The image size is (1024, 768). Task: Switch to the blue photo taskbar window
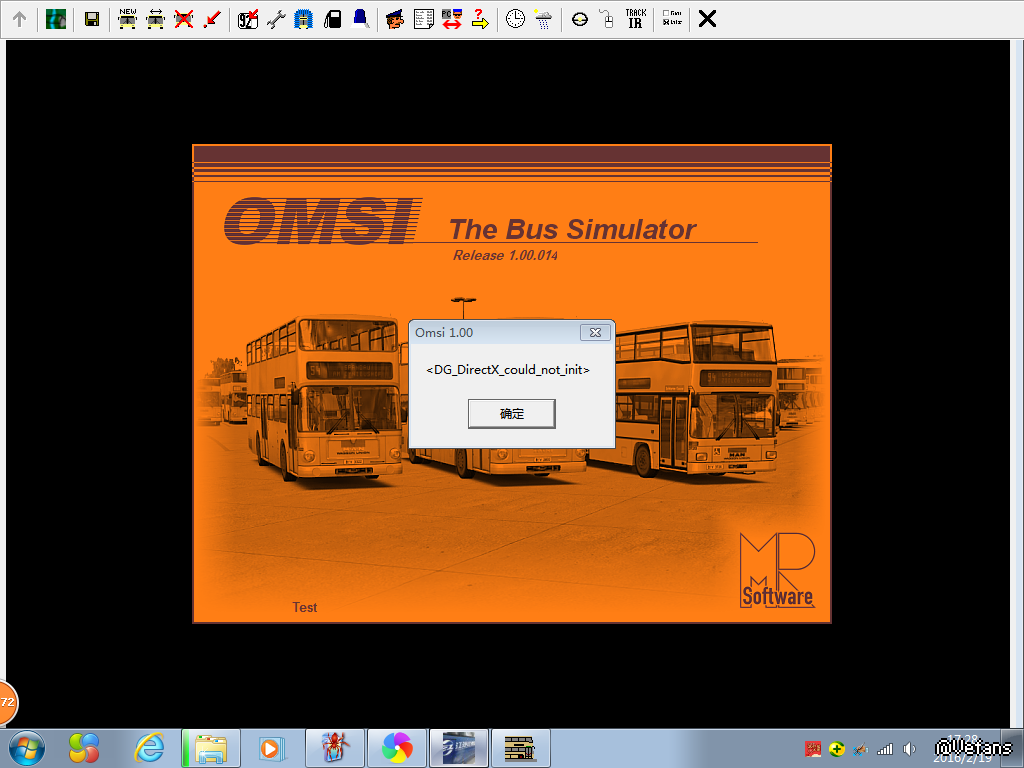pos(459,748)
